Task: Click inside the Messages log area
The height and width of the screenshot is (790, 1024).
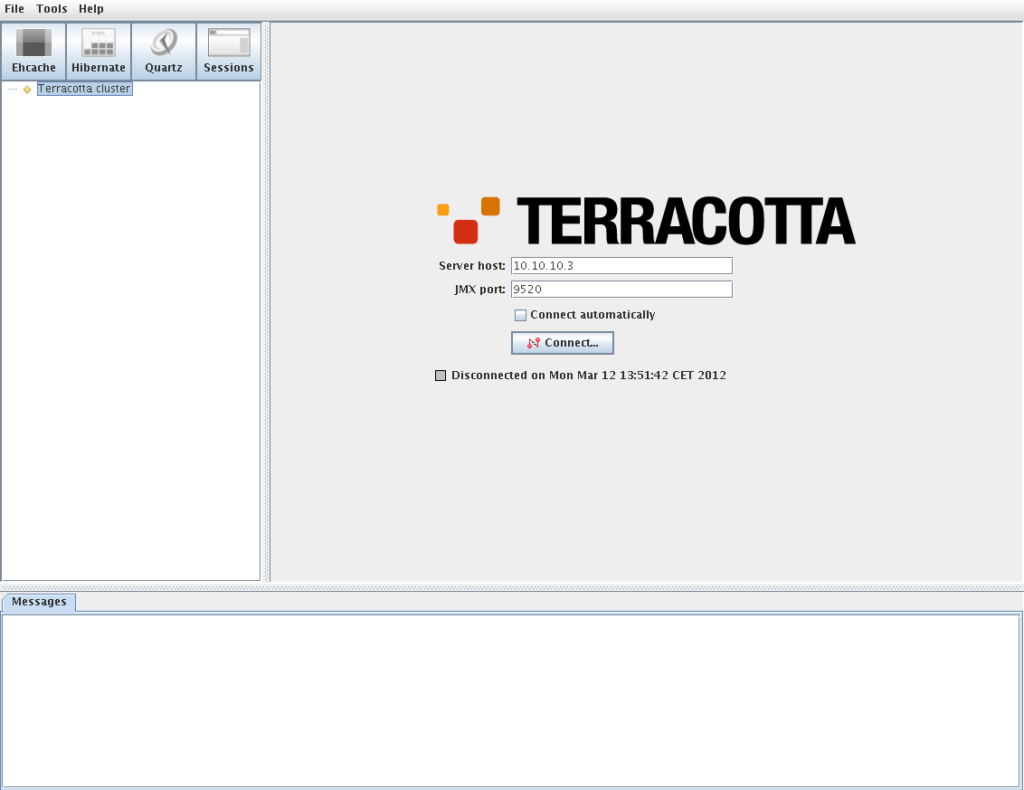Action: point(511,700)
